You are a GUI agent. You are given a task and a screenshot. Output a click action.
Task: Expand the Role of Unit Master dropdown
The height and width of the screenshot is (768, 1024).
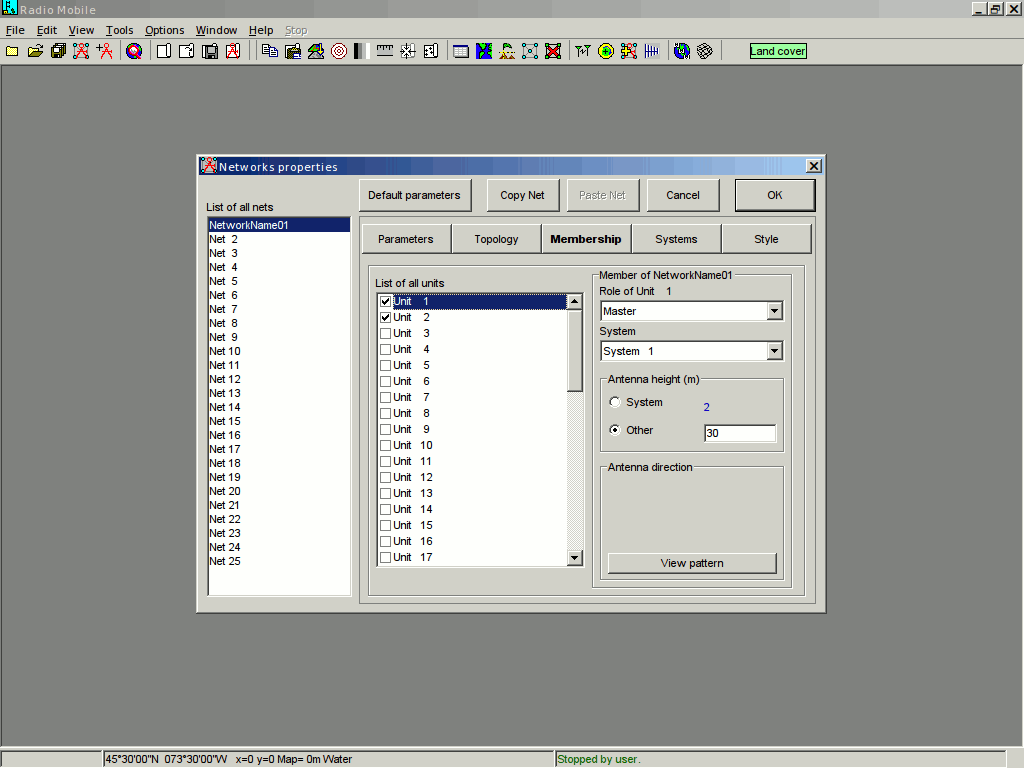(x=775, y=312)
